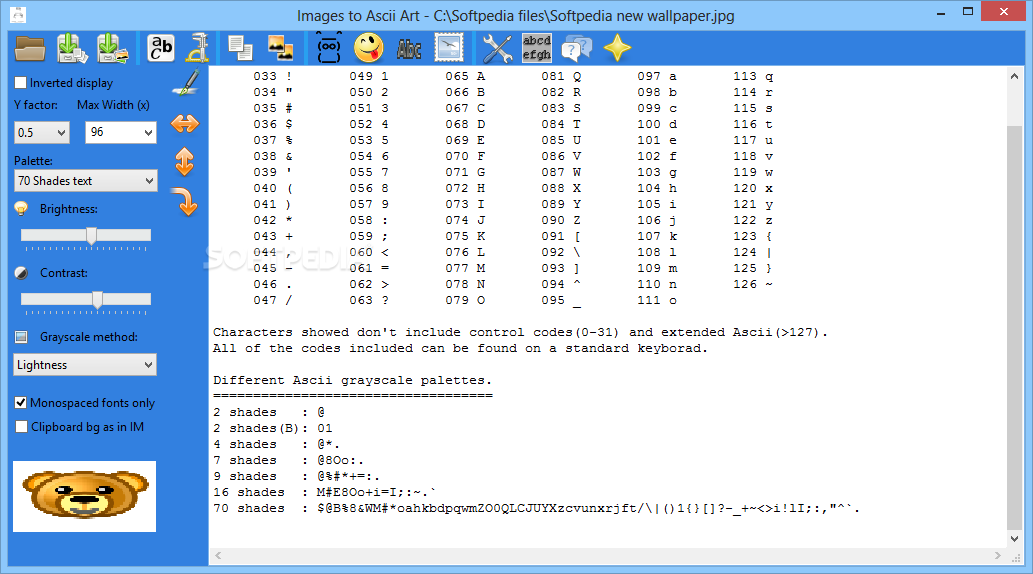Flip horizontally with the orange left-right arrow

[185, 123]
